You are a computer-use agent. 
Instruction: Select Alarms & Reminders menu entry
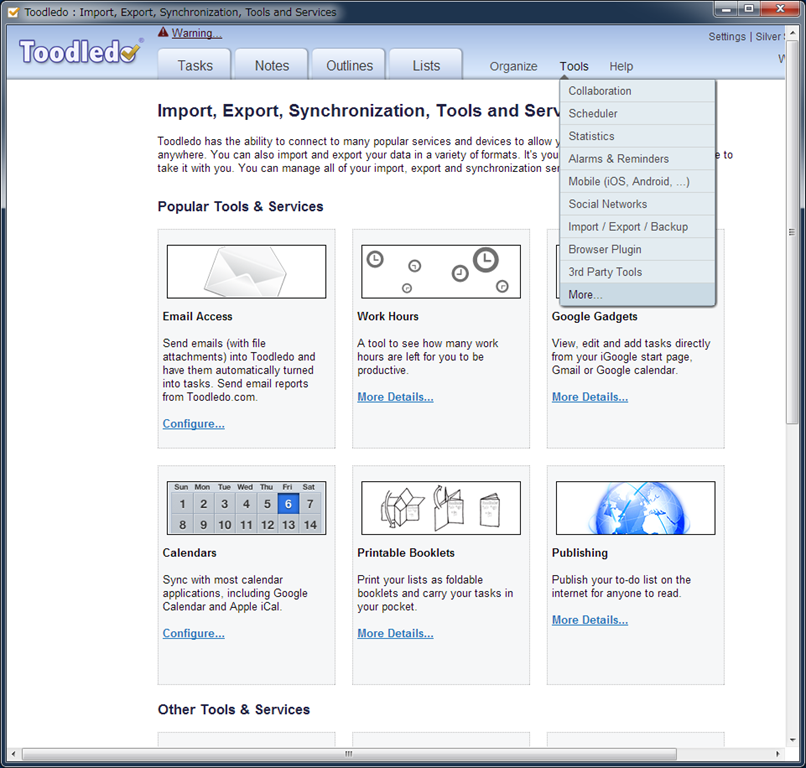637,159
